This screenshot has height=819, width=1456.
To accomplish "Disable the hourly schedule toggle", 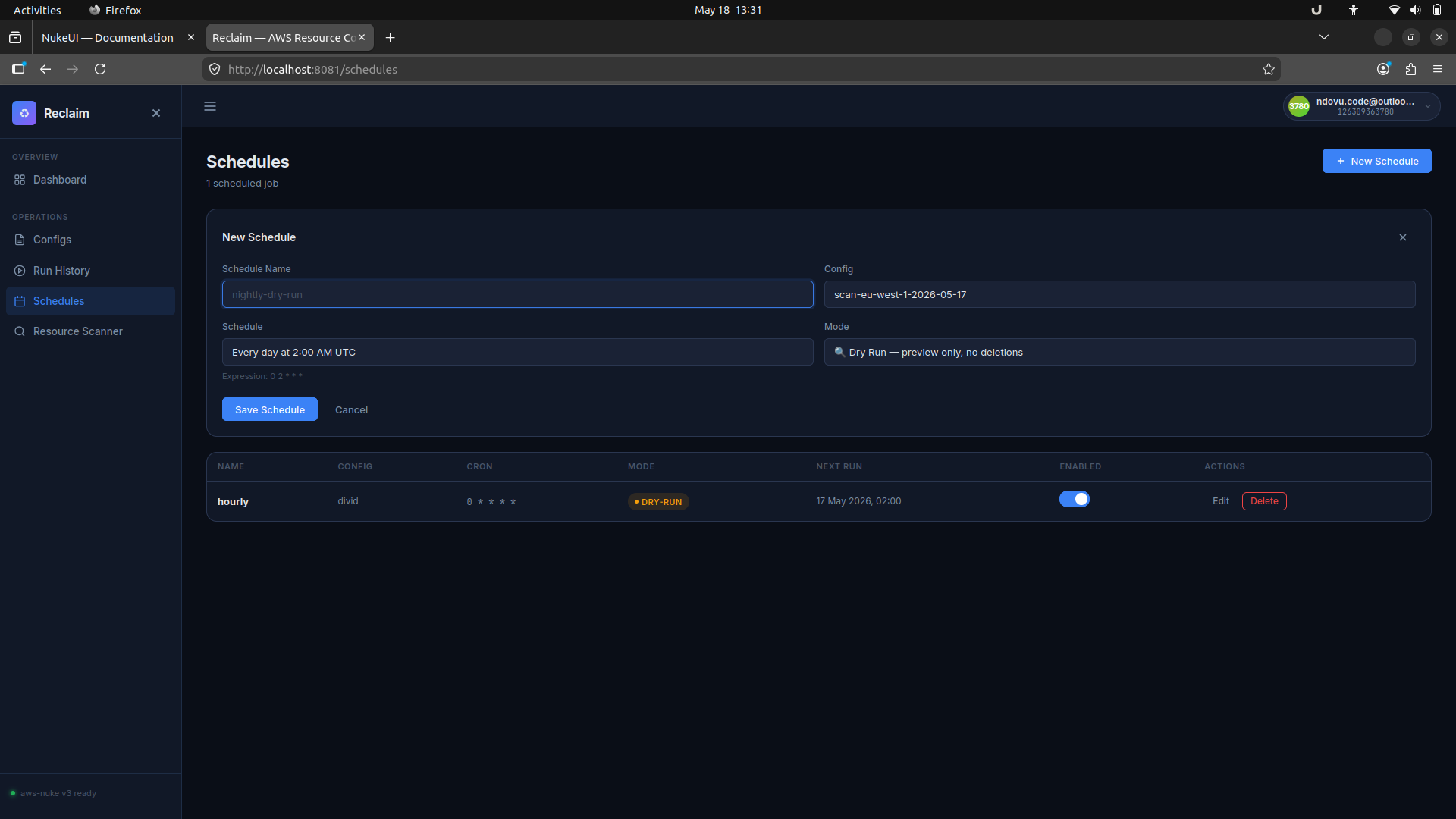I will click(1074, 499).
